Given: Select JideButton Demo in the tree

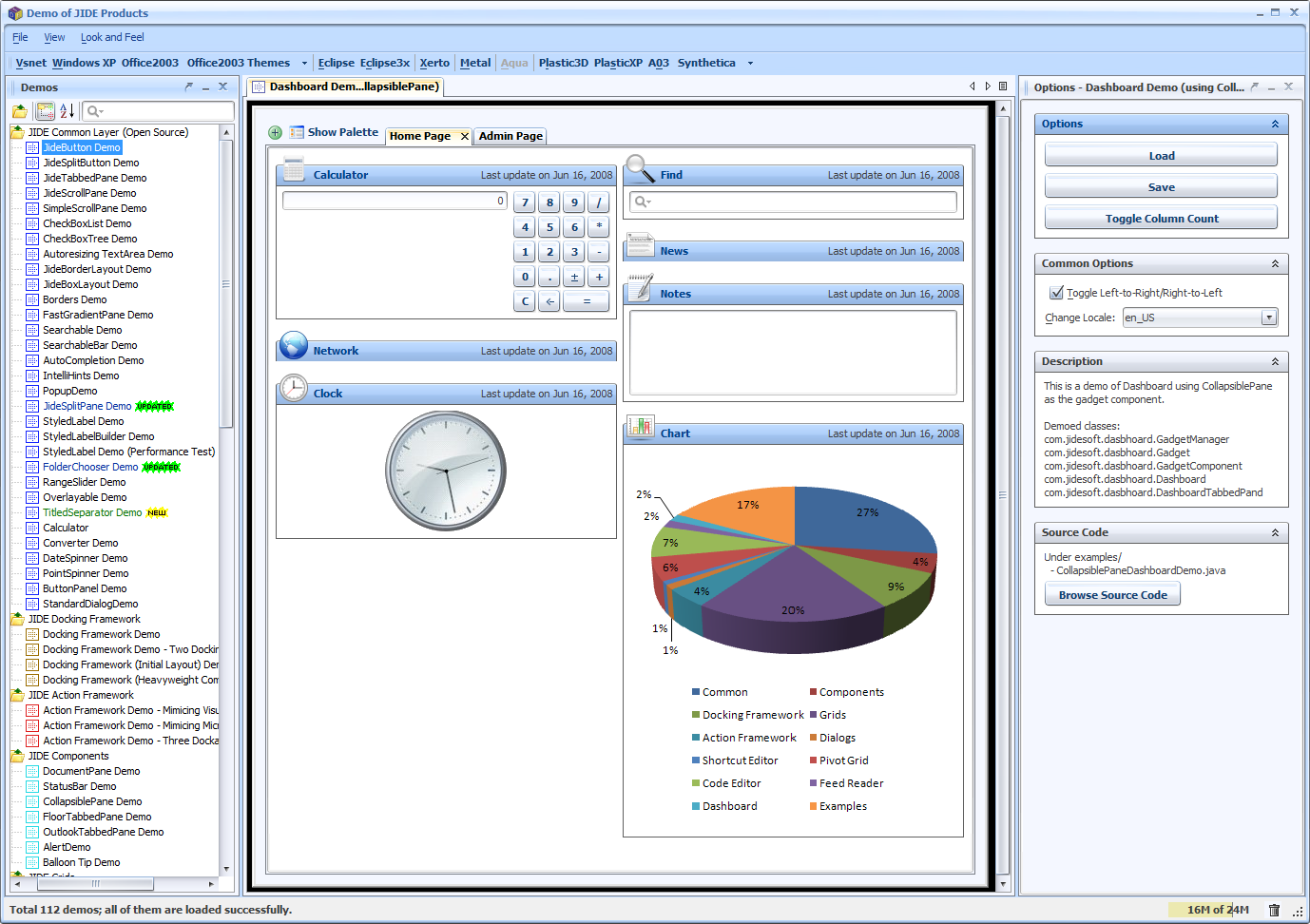Looking at the screenshot, I should coord(82,147).
